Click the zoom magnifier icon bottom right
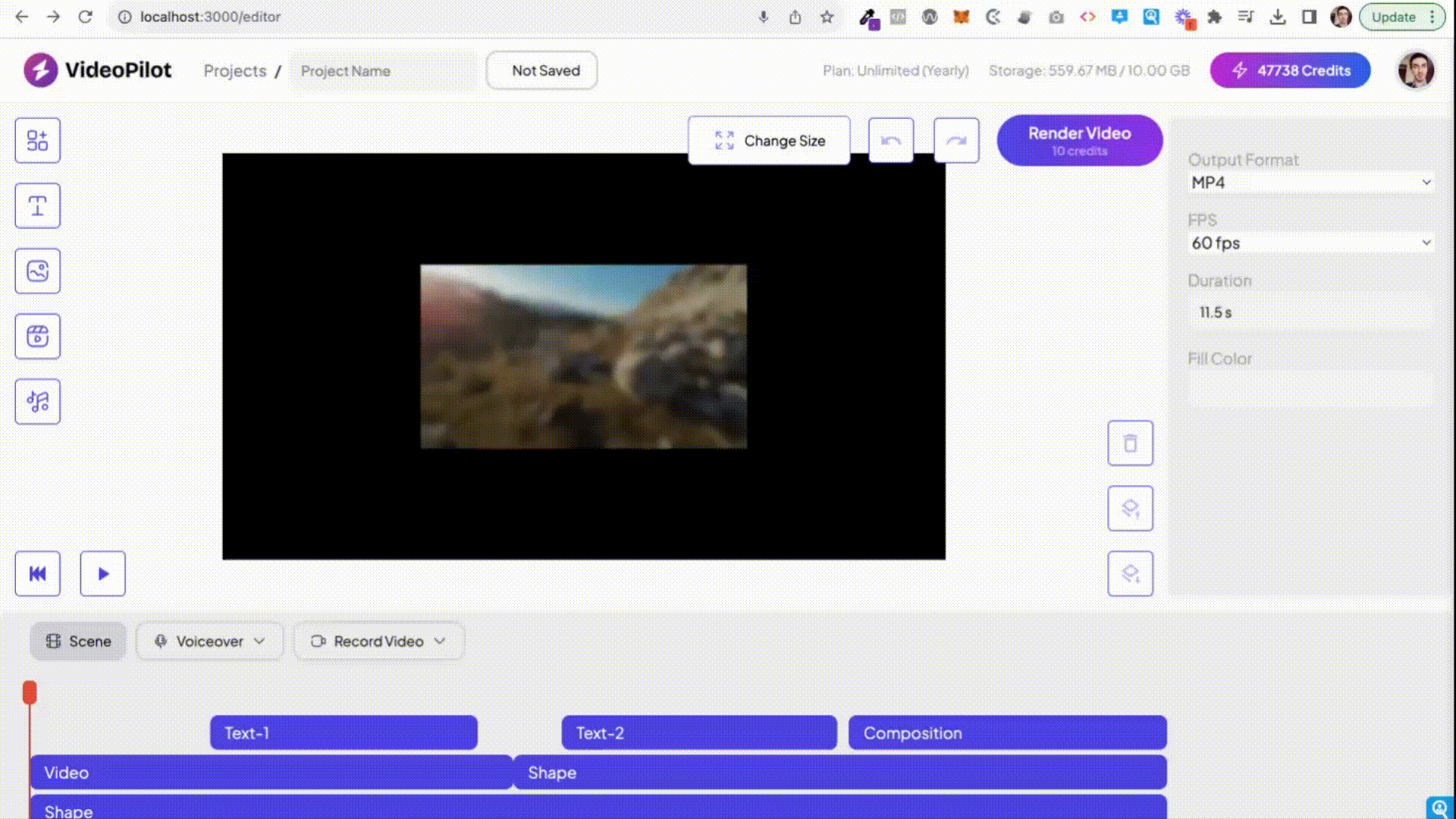The width and height of the screenshot is (1456, 819). (x=1439, y=808)
